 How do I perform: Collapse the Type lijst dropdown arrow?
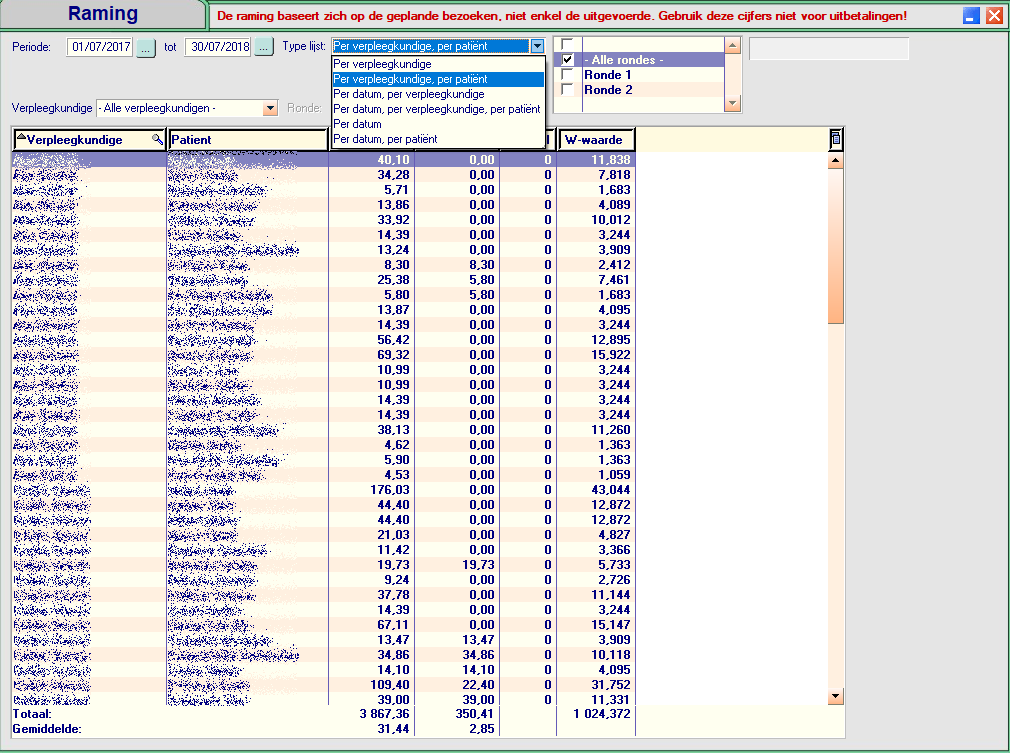click(538, 47)
